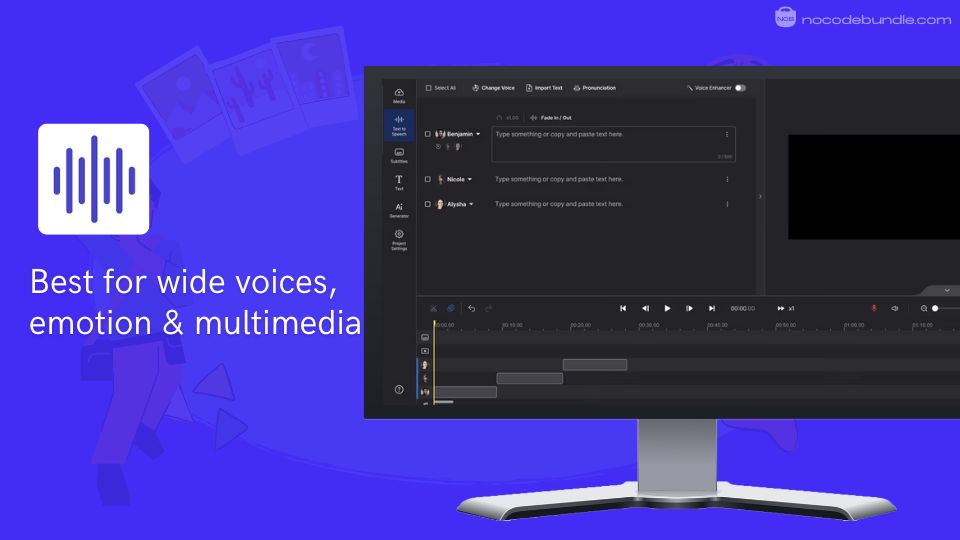Click the Fade In / Out button

[551, 118]
